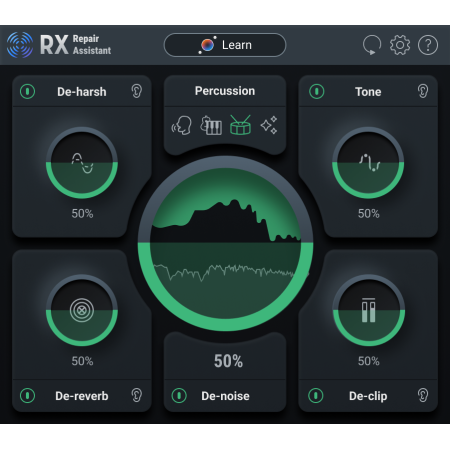Click the De-harsh 50% value

coord(82,214)
